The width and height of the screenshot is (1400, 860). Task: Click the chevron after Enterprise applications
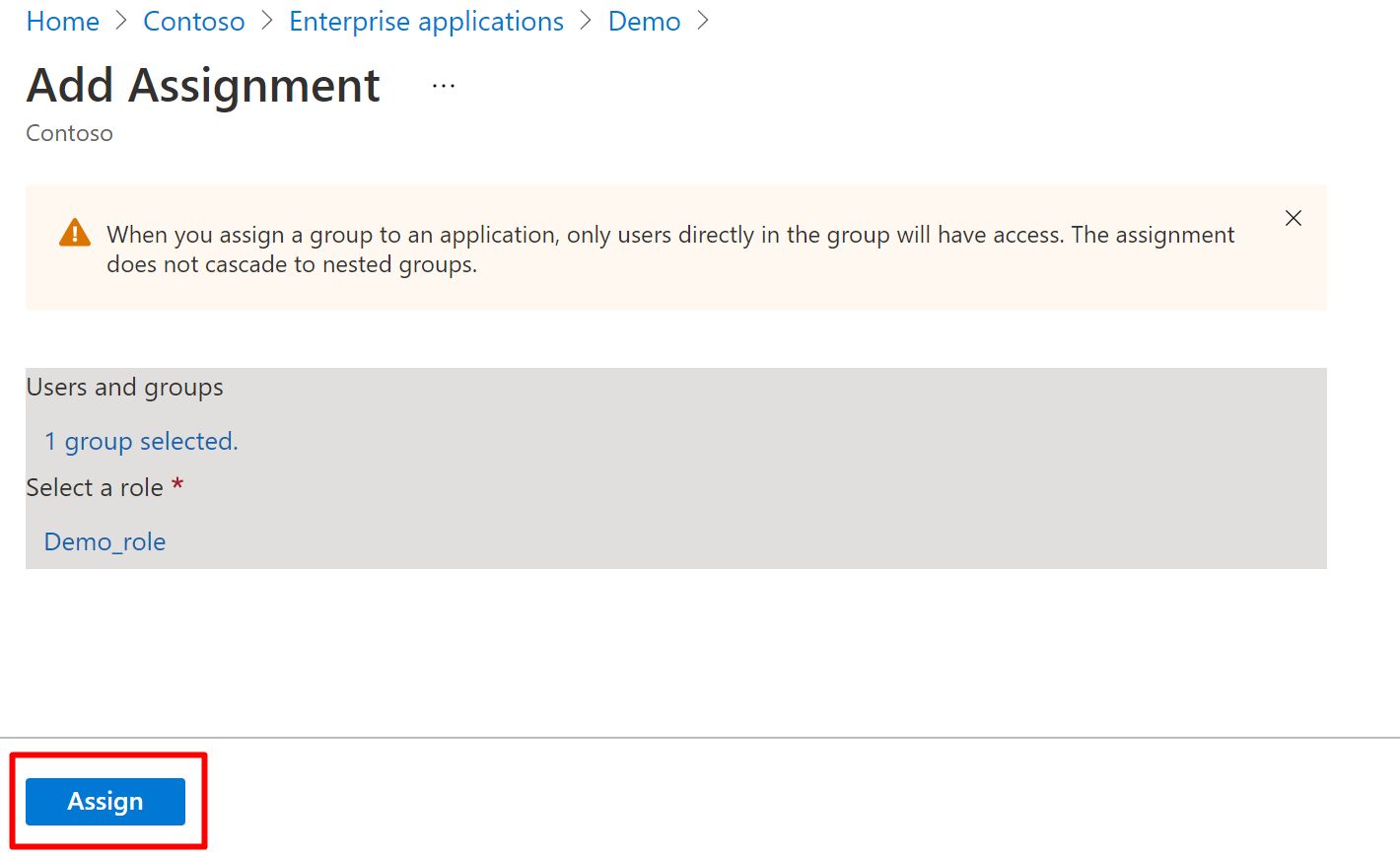point(586,22)
